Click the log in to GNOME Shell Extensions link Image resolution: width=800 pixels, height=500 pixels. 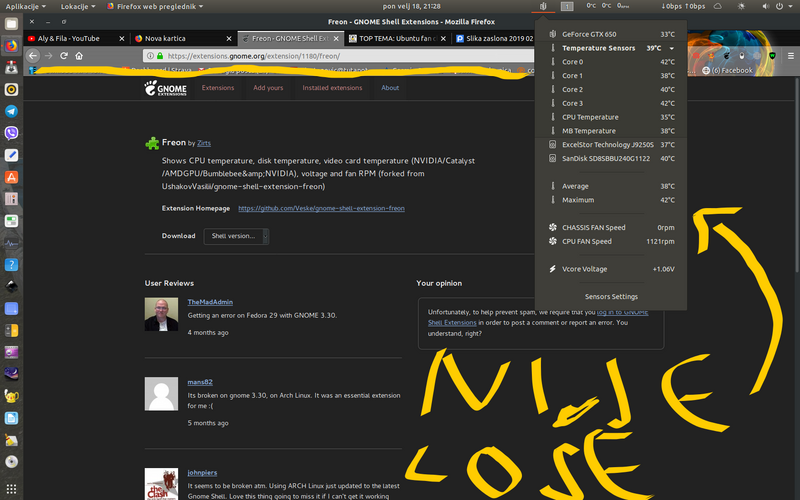538,317
